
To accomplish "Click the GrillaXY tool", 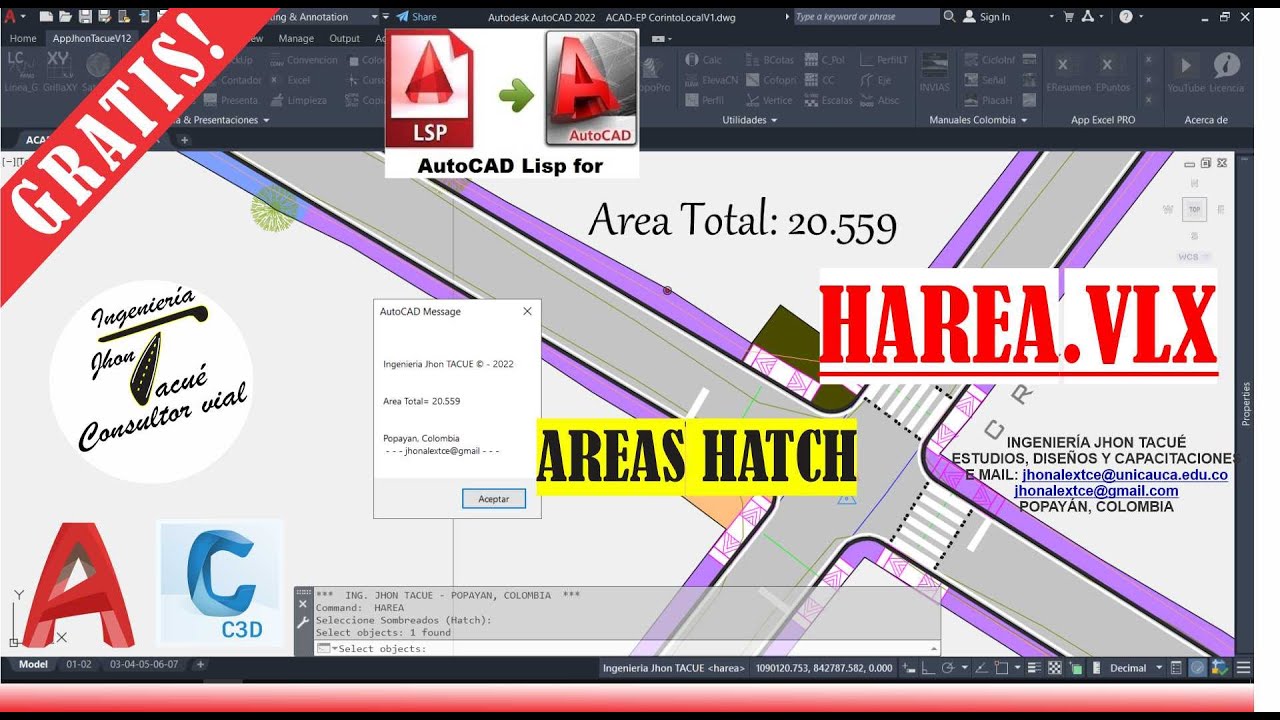I will coord(58,71).
